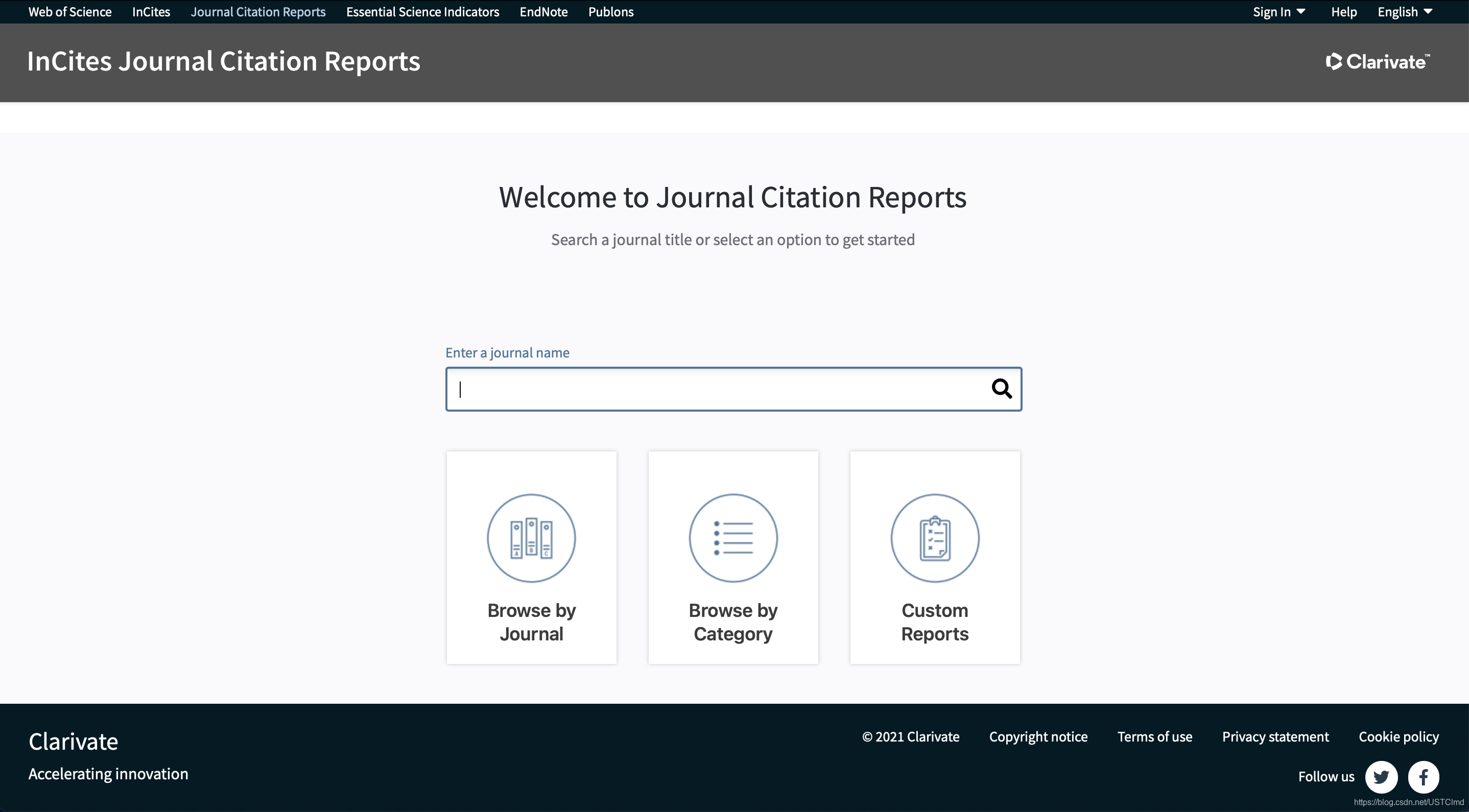
Task: Click the Clarivate logo in header
Action: [1377, 62]
